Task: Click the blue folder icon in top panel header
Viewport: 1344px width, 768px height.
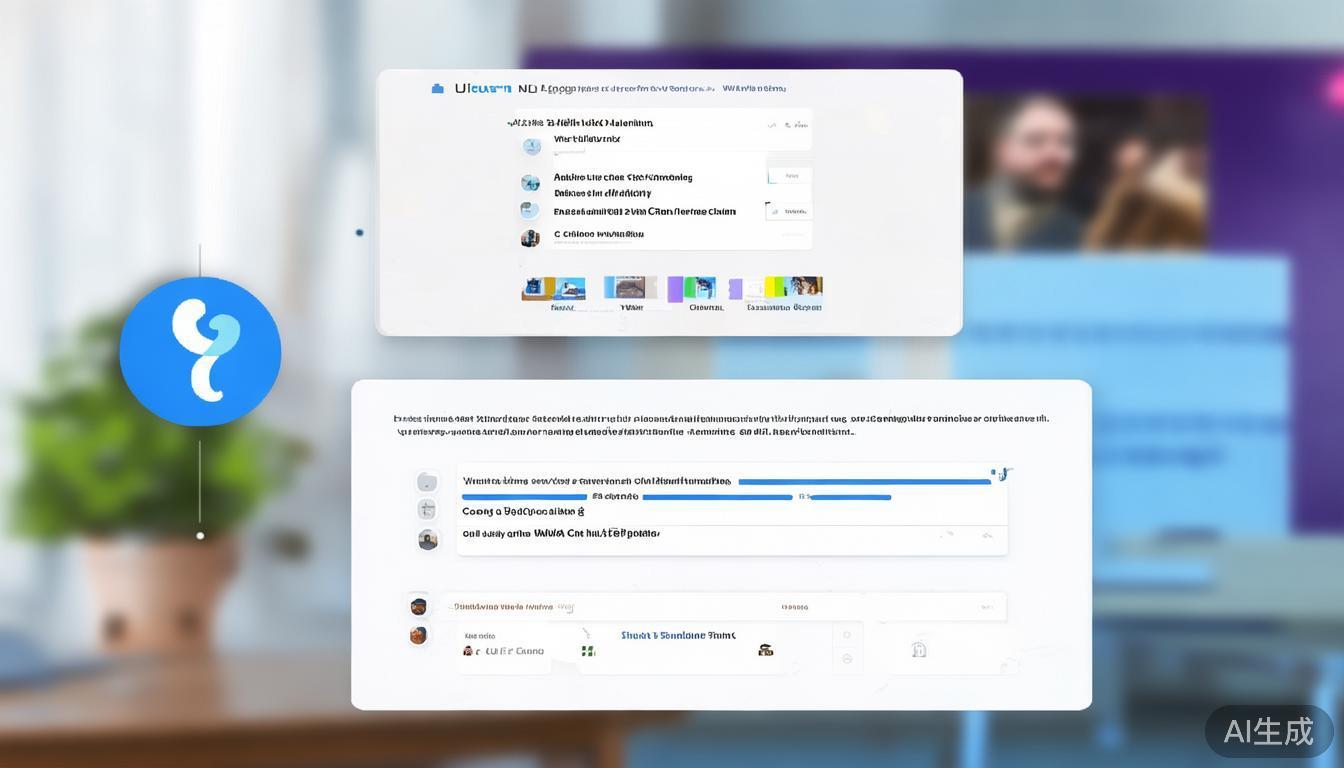Action: pos(437,89)
